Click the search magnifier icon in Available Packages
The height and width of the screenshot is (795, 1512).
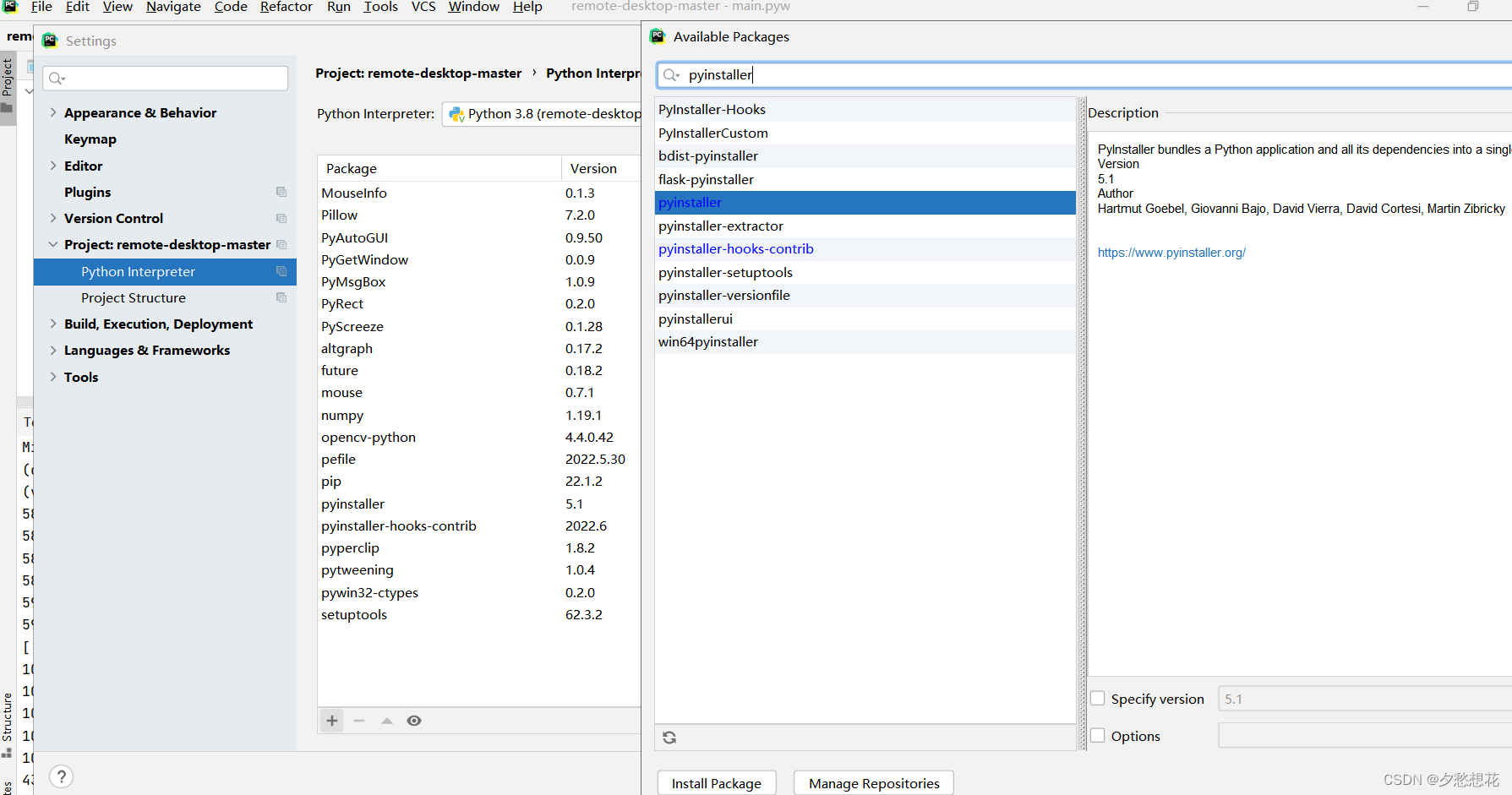[672, 75]
